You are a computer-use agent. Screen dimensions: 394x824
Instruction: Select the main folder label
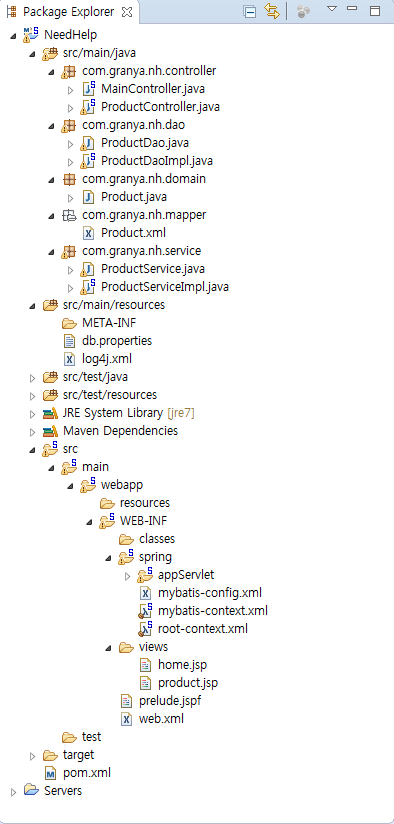(96, 467)
